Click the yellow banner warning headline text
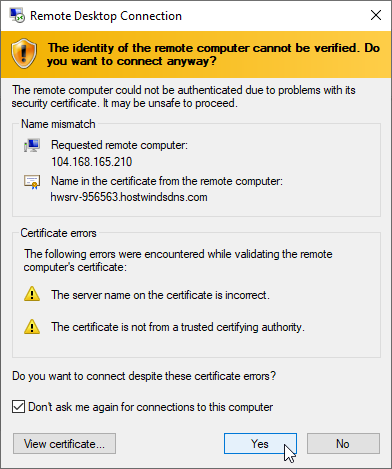The height and width of the screenshot is (469, 392). 213,54
